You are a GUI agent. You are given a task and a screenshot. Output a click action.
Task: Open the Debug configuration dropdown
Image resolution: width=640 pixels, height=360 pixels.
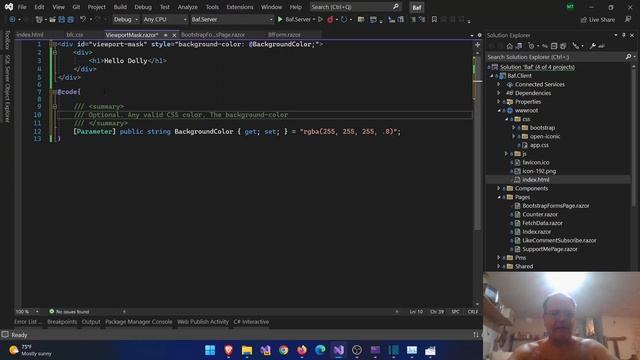(126, 19)
